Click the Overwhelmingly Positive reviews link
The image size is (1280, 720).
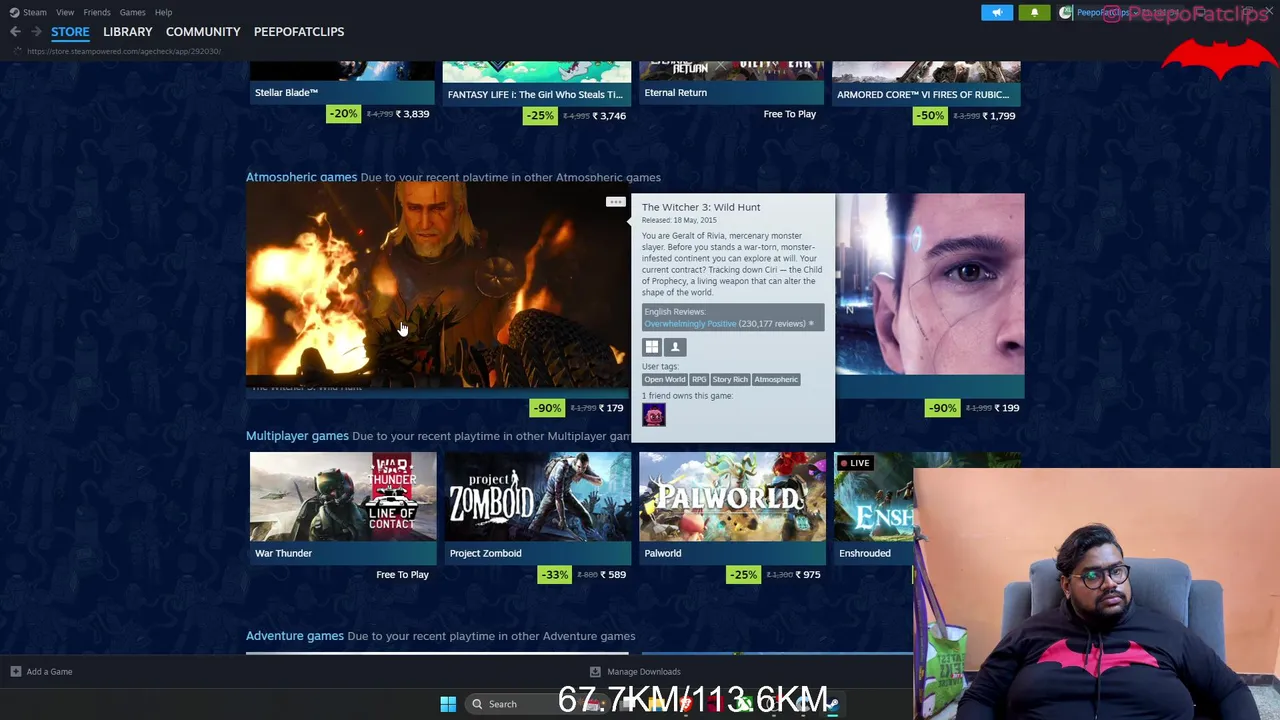coord(690,324)
